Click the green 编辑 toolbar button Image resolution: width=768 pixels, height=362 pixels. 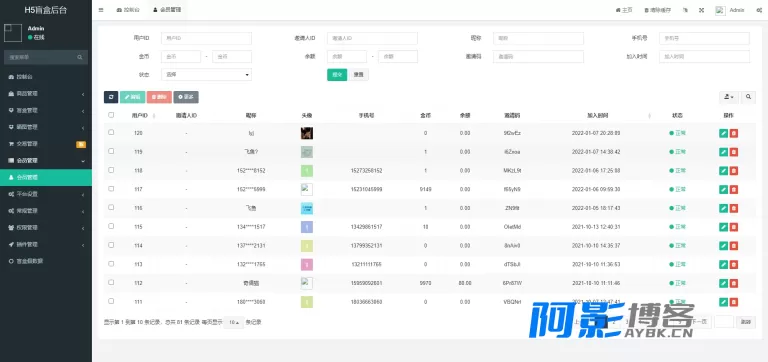click(132, 97)
